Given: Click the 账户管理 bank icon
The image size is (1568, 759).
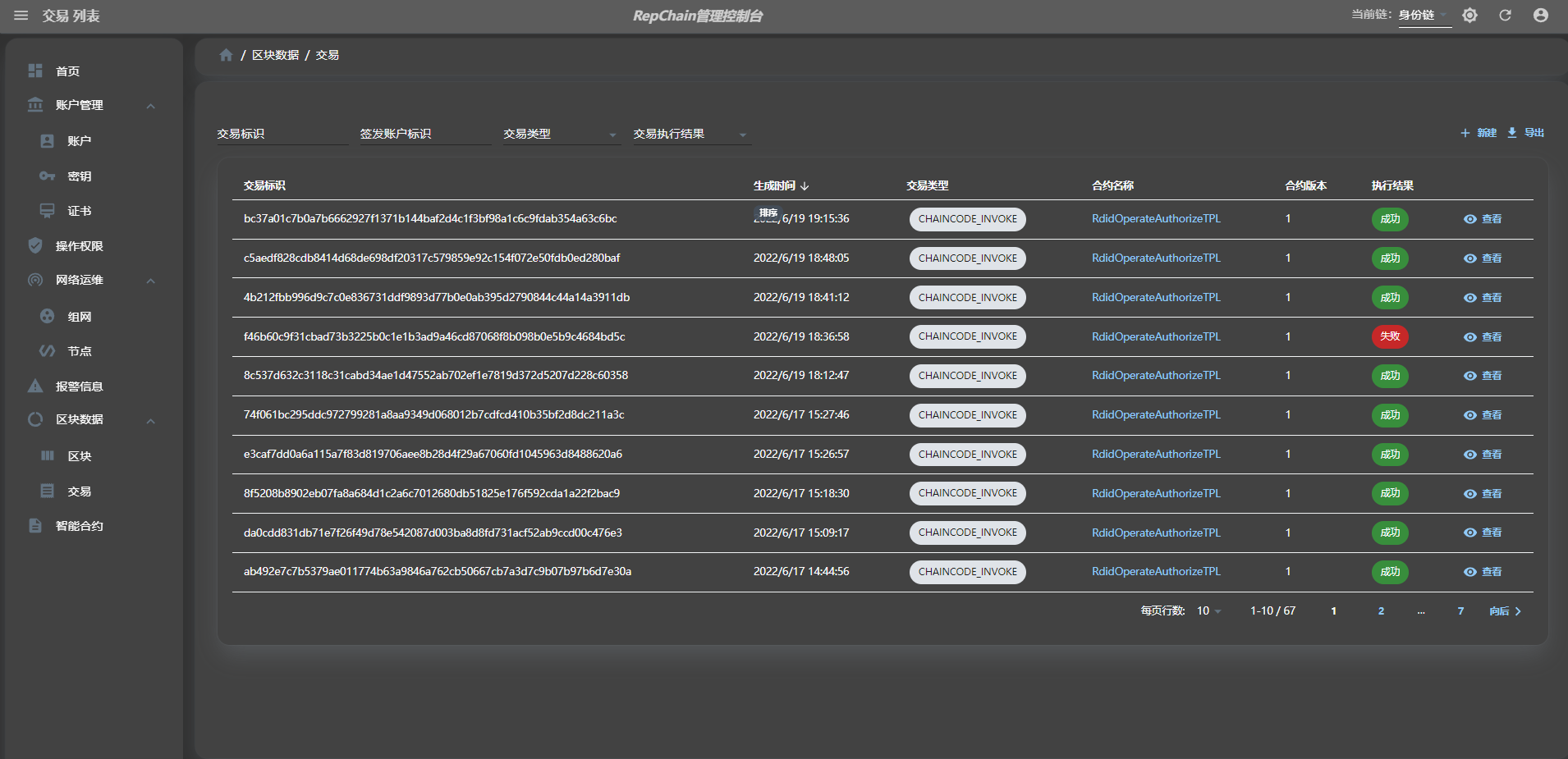Looking at the screenshot, I should click(35, 105).
